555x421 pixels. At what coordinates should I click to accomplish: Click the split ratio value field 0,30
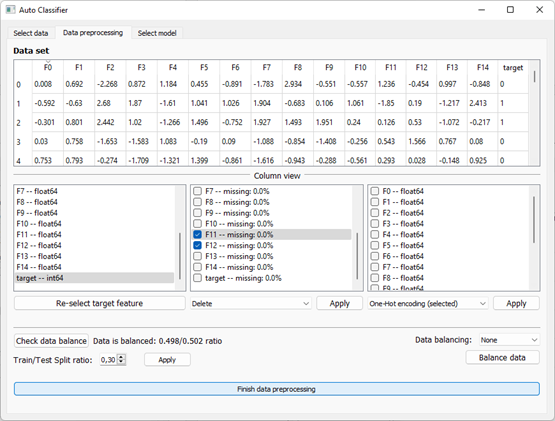108,360
